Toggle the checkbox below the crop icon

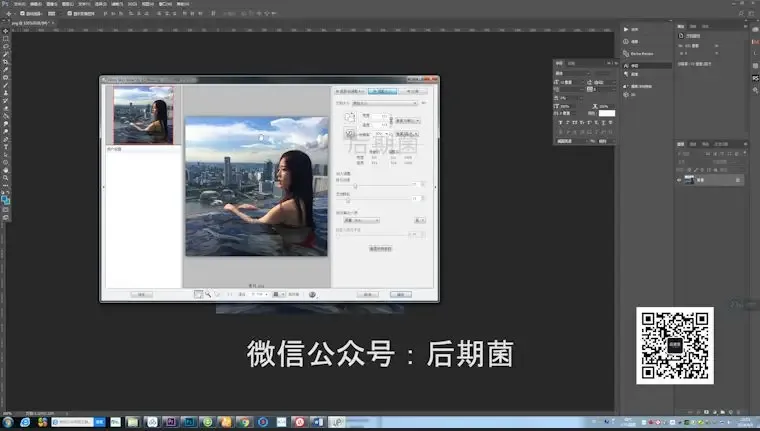349,134
